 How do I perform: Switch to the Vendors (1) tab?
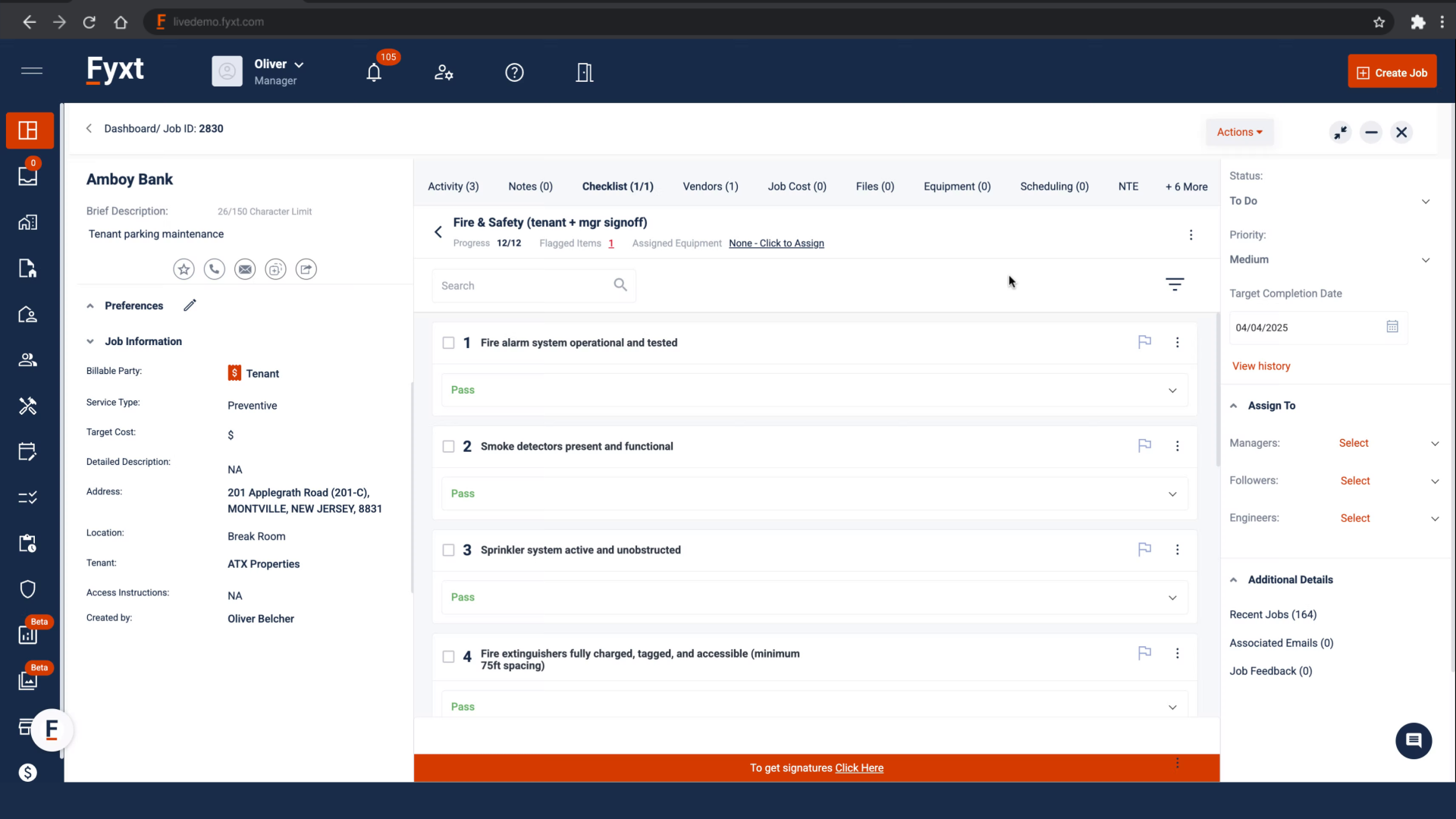click(710, 187)
